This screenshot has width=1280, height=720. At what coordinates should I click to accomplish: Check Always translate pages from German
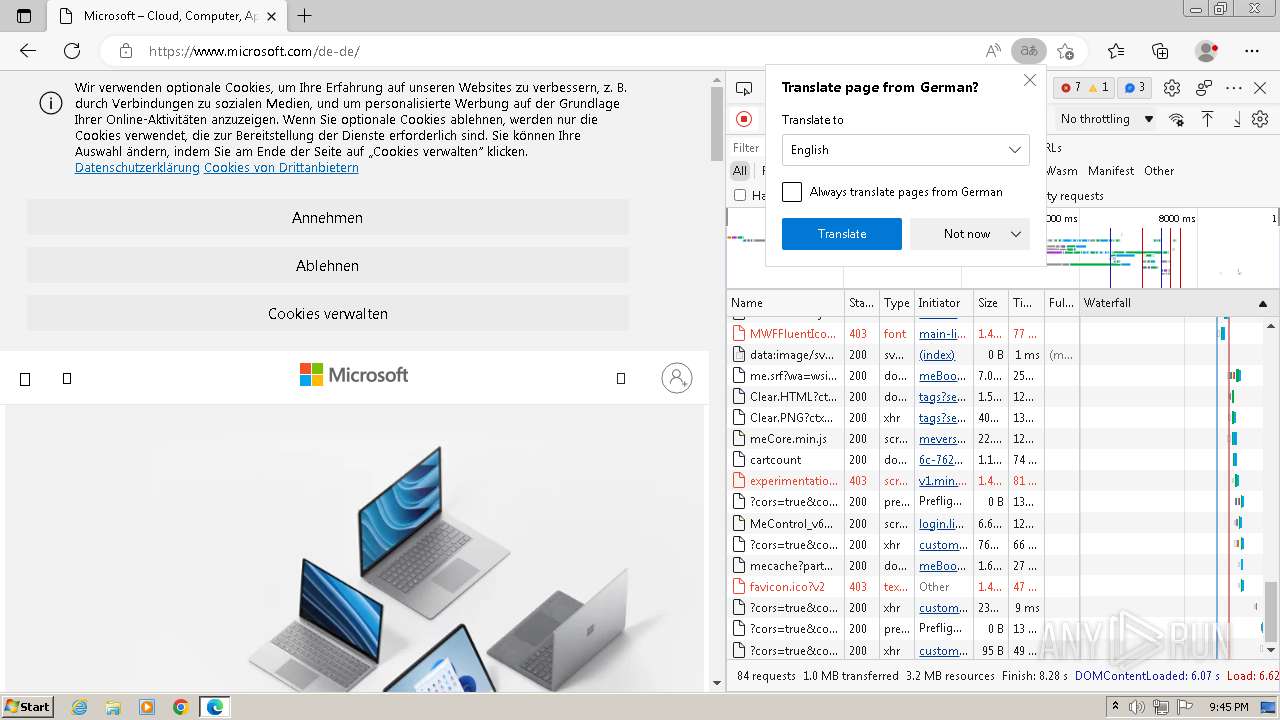pos(792,192)
